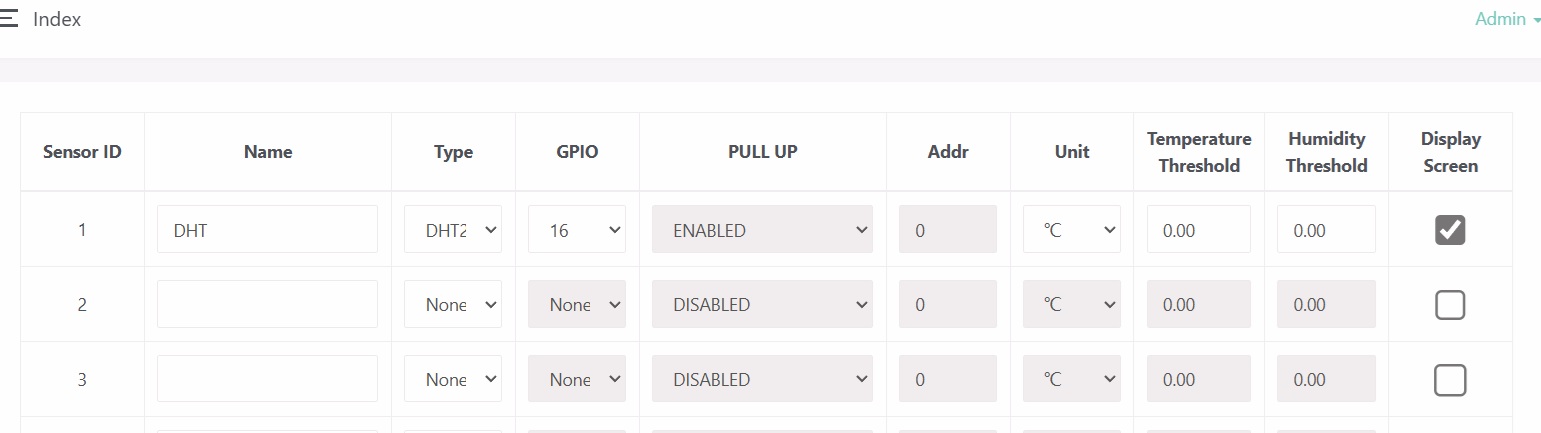The height and width of the screenshot is (433, 1541).
Task: Expand the PULL UP ENABLED dropdown
Action: pyautogui.click(x=762, y=230)
